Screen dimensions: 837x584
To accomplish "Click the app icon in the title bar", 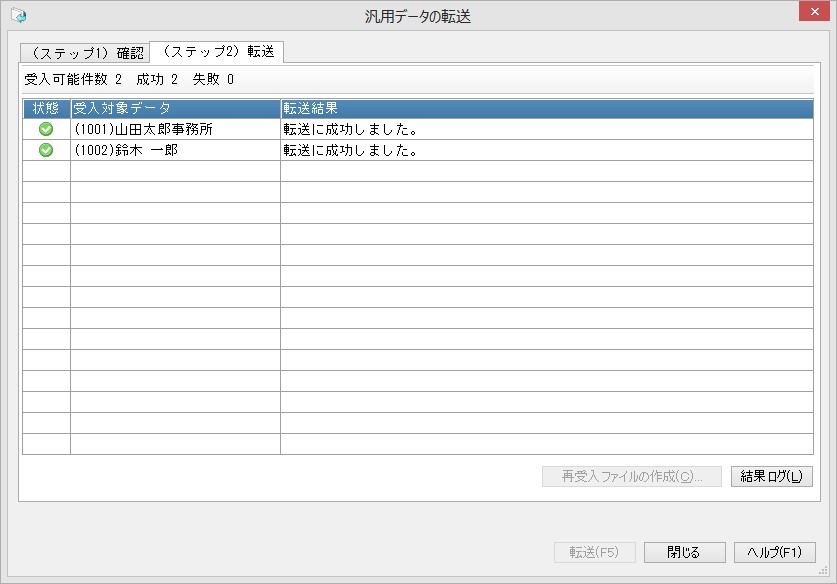I will 19,16.
